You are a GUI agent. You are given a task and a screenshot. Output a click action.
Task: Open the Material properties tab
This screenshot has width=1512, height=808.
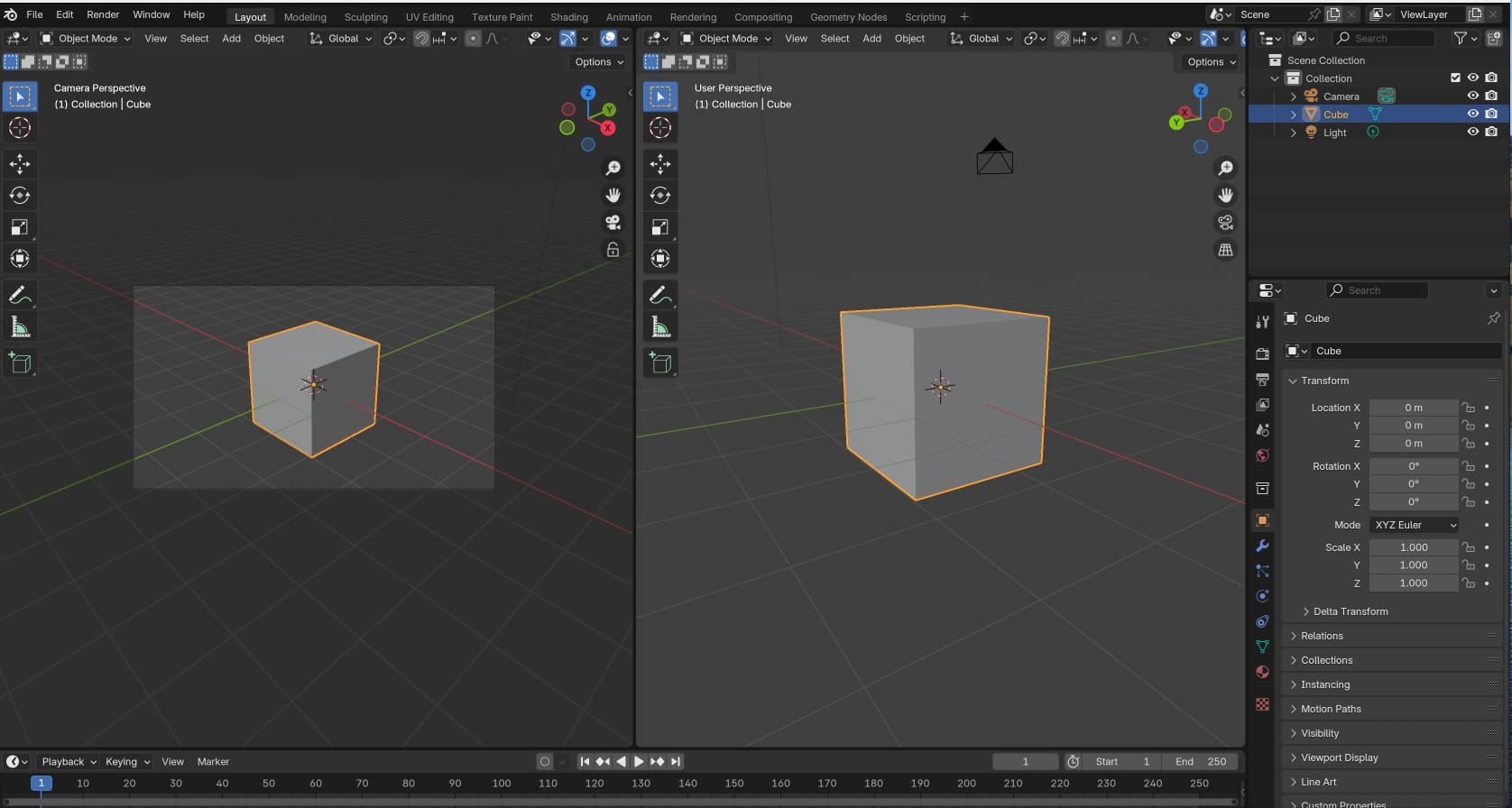pyautogui.click(x=1262, y=672)
